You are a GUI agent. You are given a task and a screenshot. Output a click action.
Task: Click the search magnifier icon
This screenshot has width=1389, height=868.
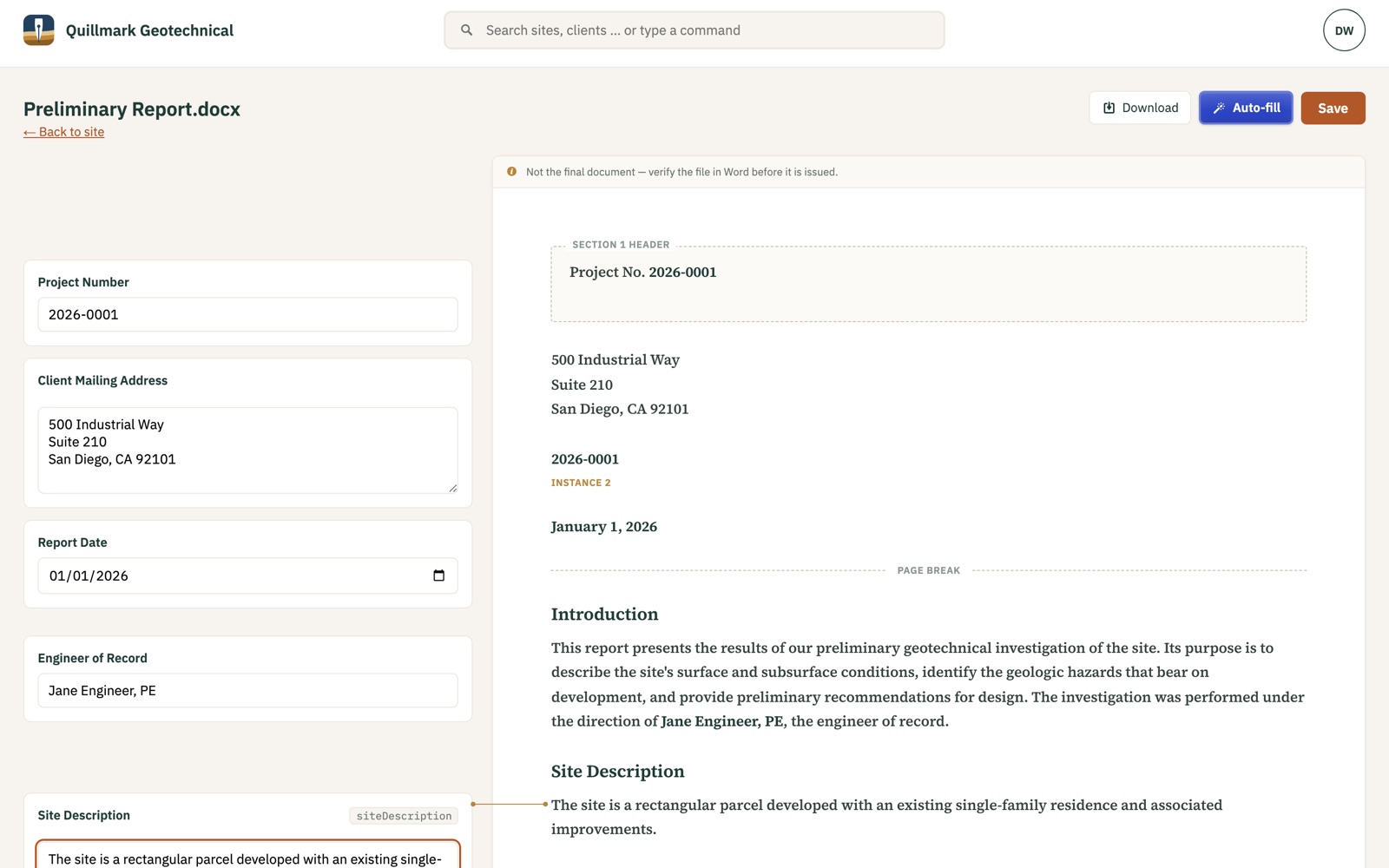point(467,30)
